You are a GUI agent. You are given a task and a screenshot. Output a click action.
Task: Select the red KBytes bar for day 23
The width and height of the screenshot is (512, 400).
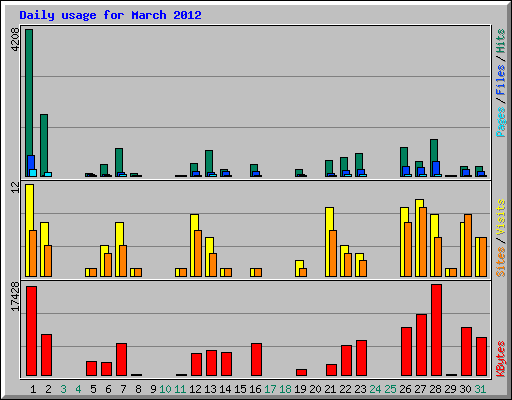click(361, 358)
